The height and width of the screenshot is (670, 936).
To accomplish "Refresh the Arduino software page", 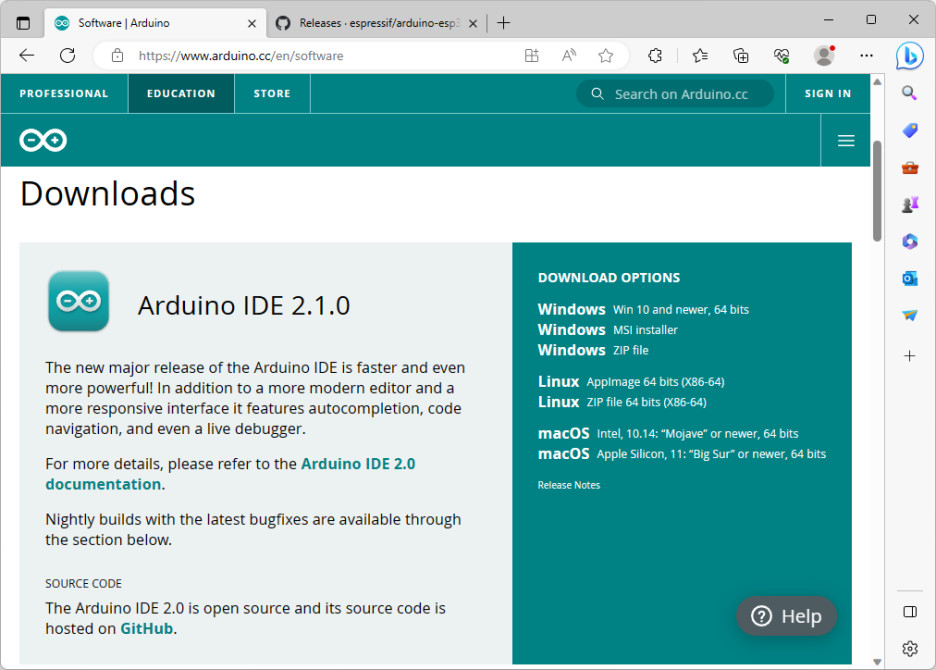I will pyautogui.click(x=67, y=56).
